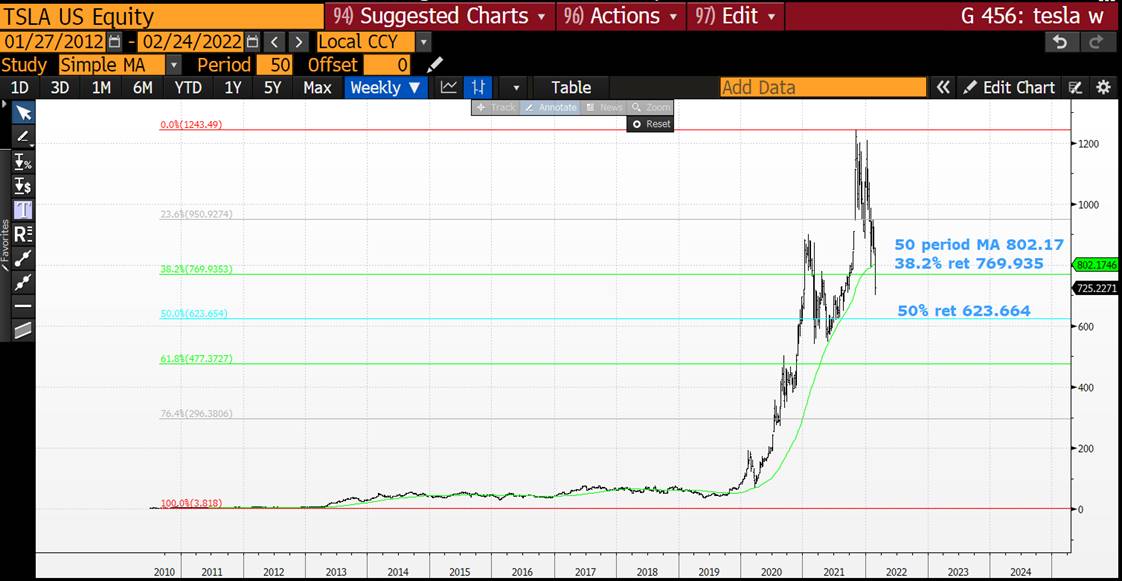Open the annotation notes icon beside Edit Chart
Screen dimensions: 1122x581
(x=1075, y=87)
